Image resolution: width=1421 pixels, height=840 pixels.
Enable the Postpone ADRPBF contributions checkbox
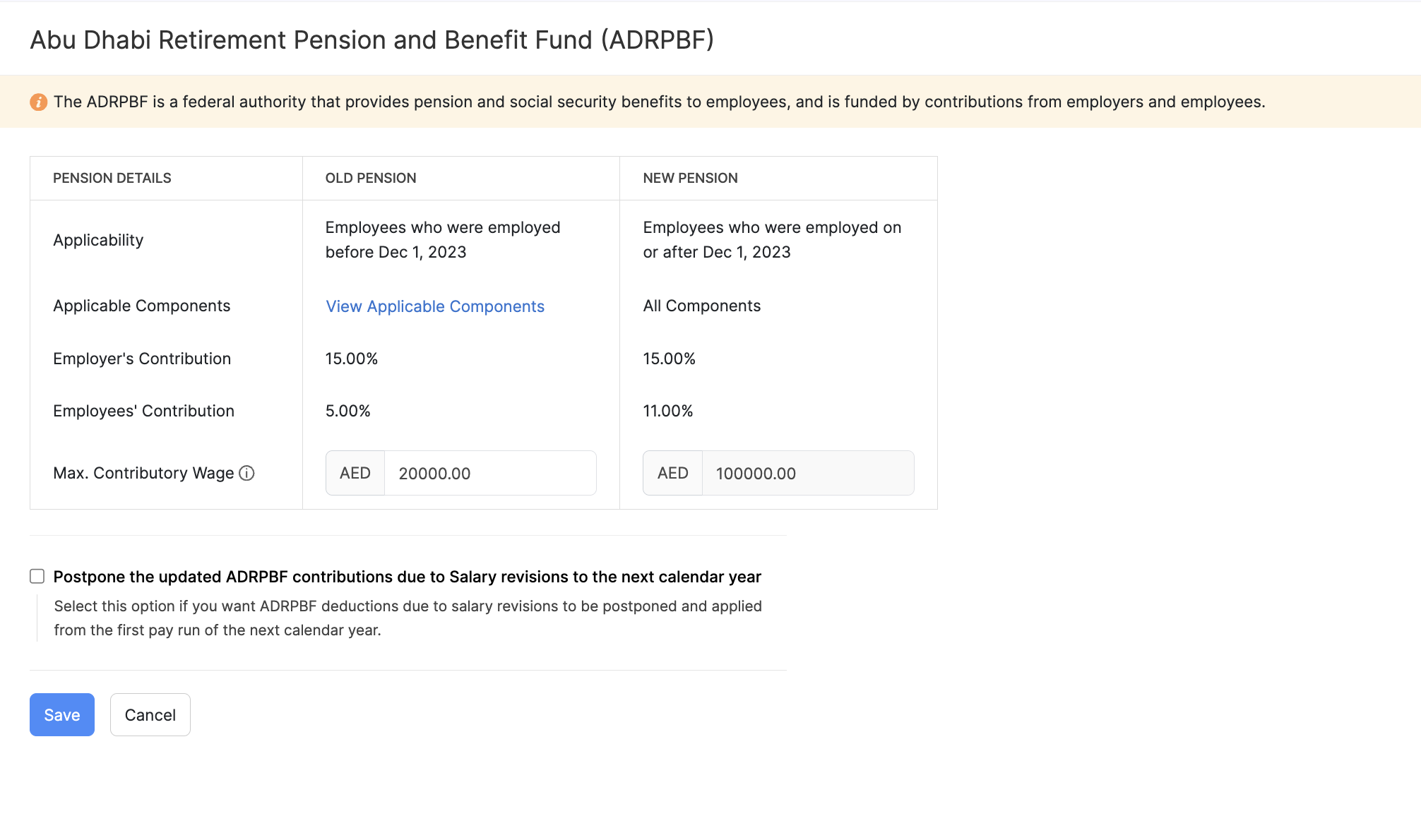[37, 577]
